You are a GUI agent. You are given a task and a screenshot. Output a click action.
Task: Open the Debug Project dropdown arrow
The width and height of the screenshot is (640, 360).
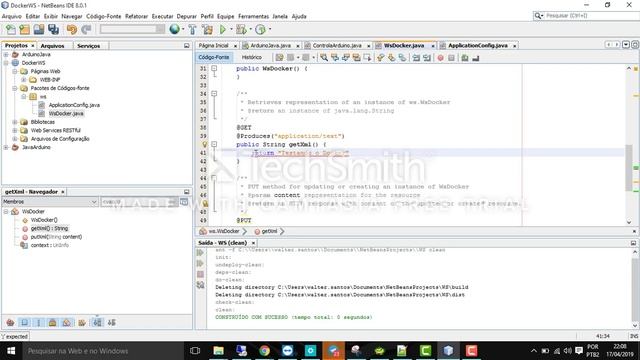click(x=250, y=29)
